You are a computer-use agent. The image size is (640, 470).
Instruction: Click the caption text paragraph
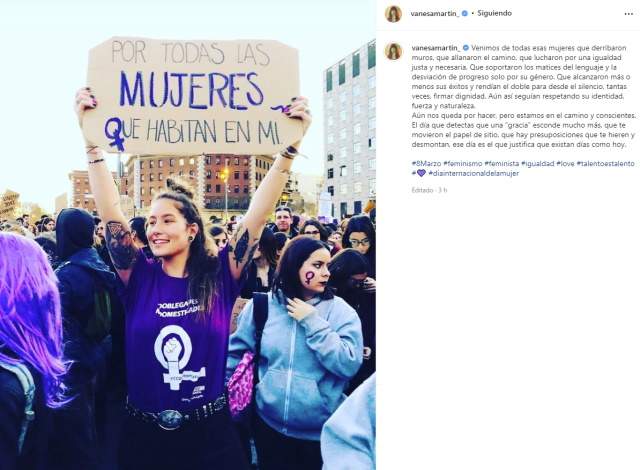[x=523, y=96]
